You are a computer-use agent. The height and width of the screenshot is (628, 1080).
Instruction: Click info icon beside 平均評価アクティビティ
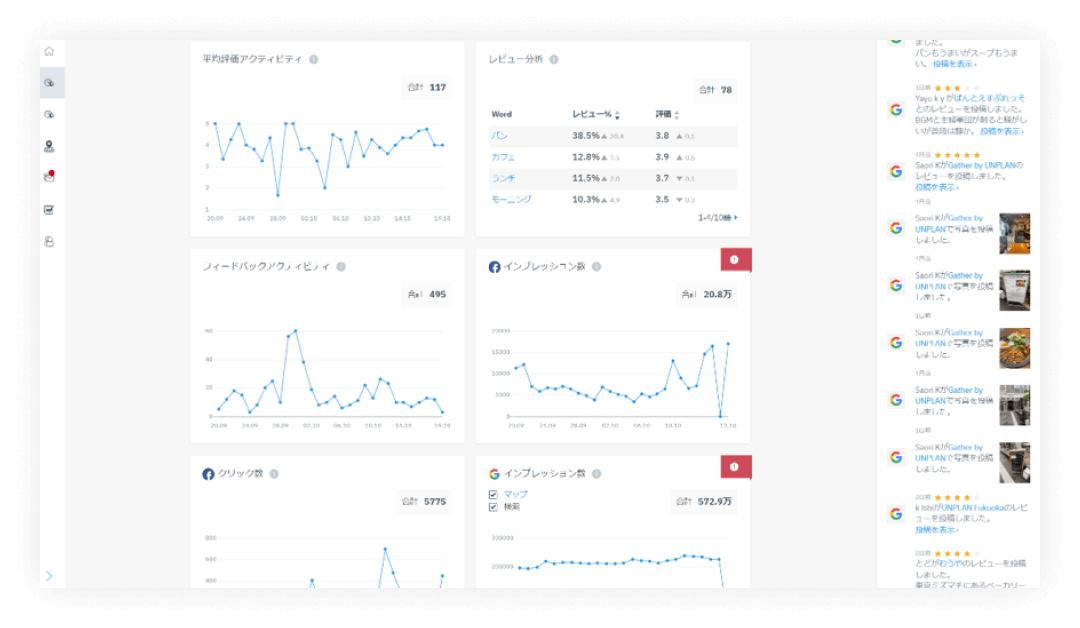point(313,60)
